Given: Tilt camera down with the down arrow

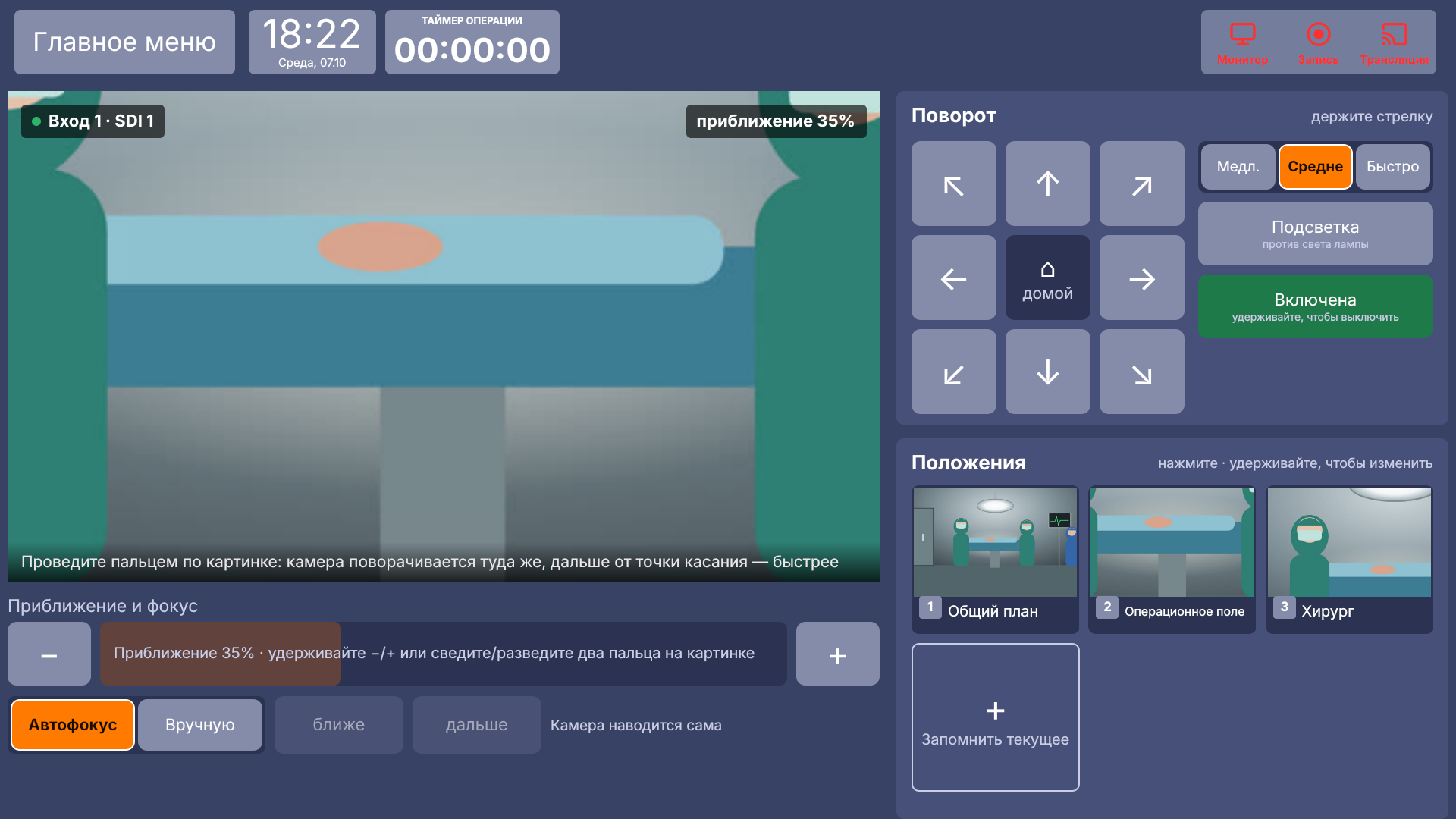Looking at the screenshot, I should pyautogui.click(x=1047, y=372).
